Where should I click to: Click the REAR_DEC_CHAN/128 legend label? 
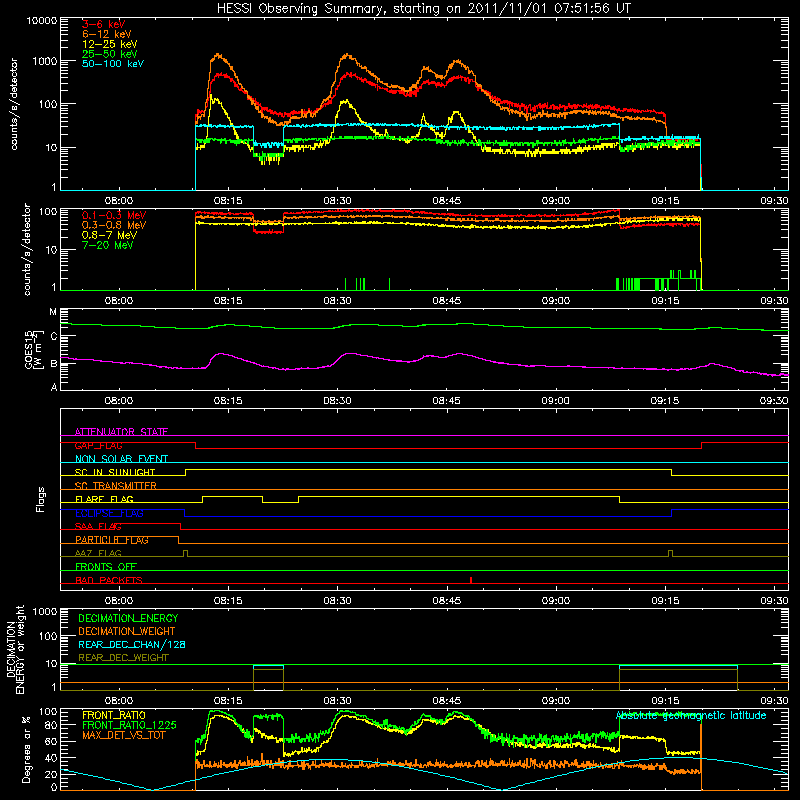132,644
